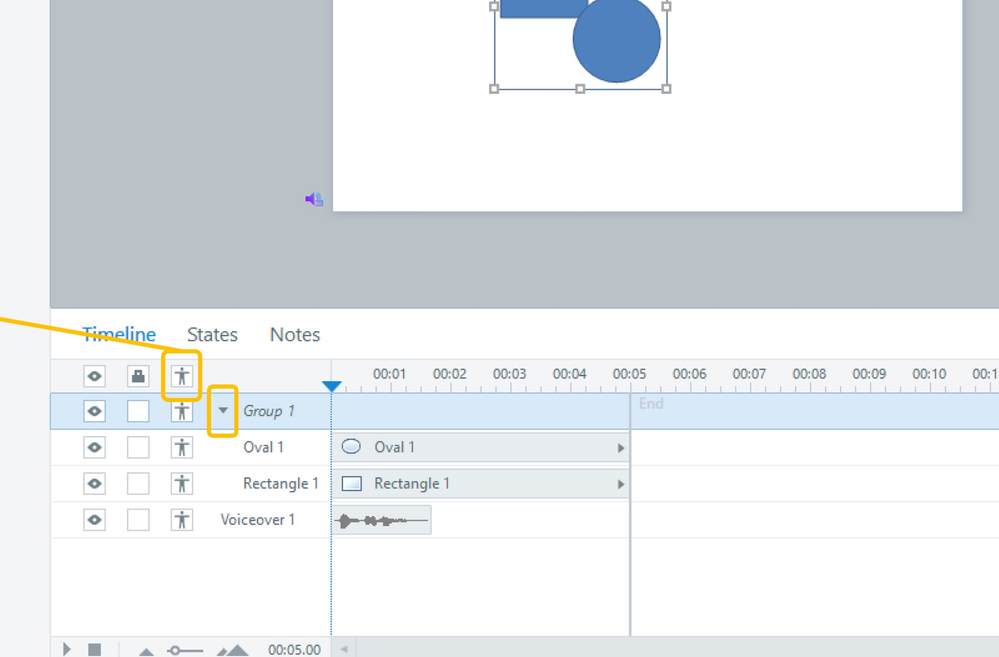Click the bottom-right corner handle of the group
The image size is (999, 657).
point(666,89)
